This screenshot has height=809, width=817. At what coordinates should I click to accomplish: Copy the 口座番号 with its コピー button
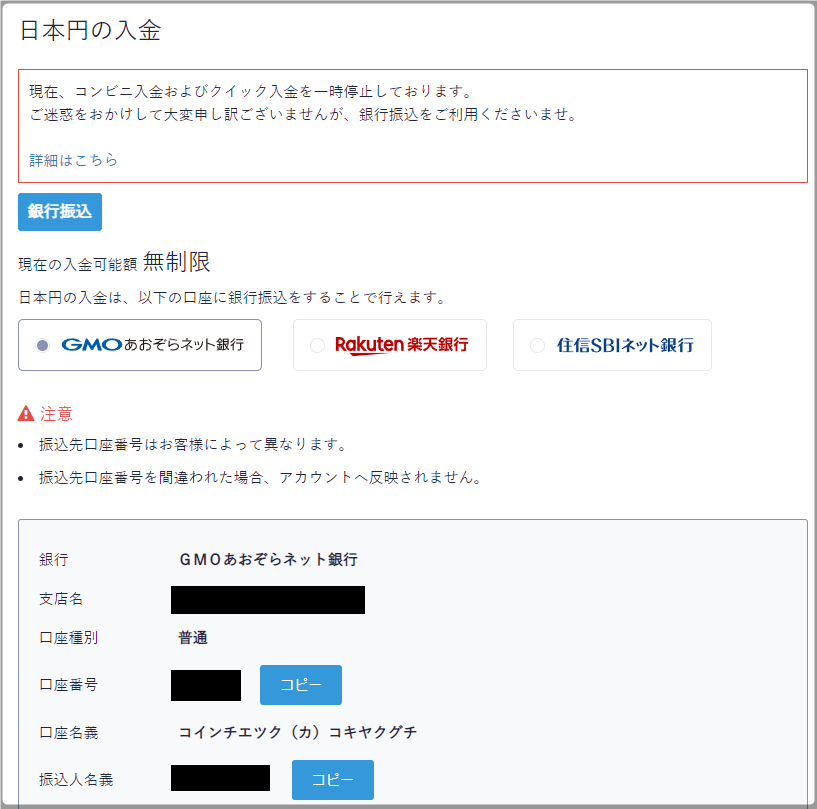(x=301, y=685)
